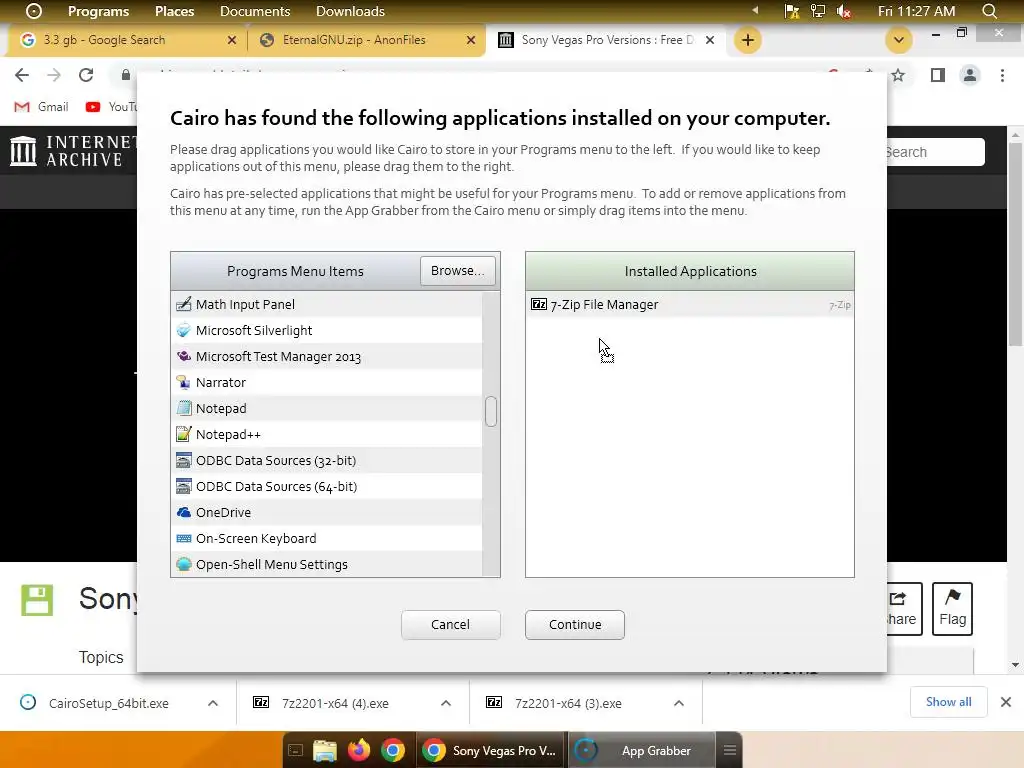Switch to the 3.3 gb Google Search tab

[127, 40]
